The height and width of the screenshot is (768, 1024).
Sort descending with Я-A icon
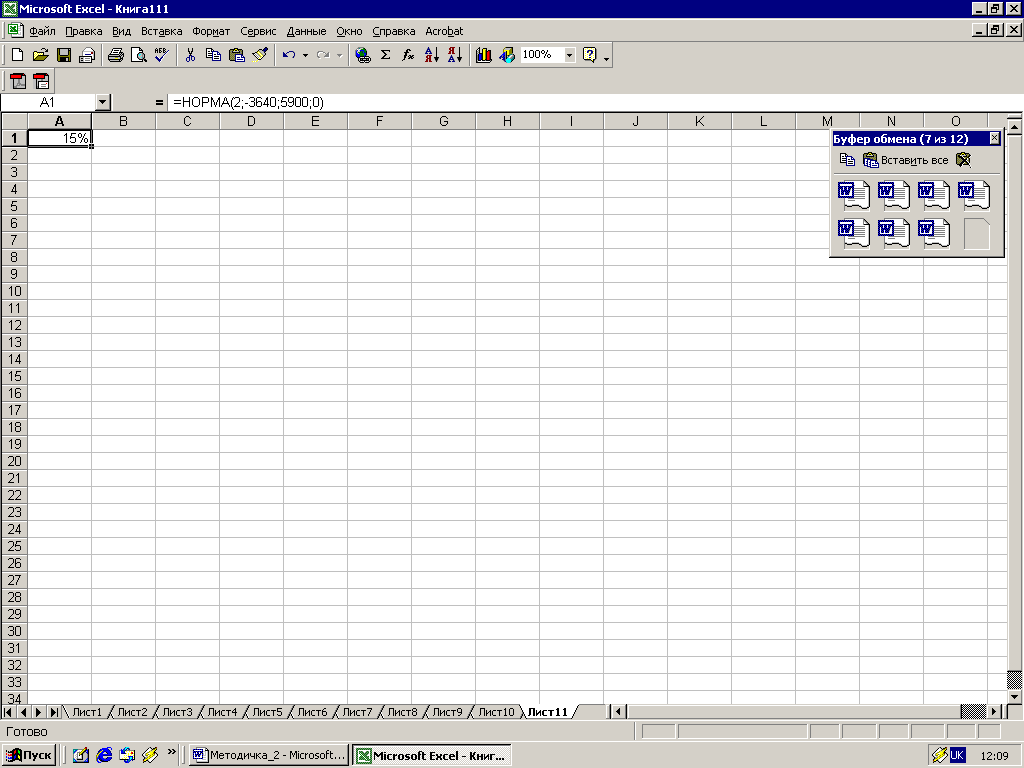click(x=455, y=55)
